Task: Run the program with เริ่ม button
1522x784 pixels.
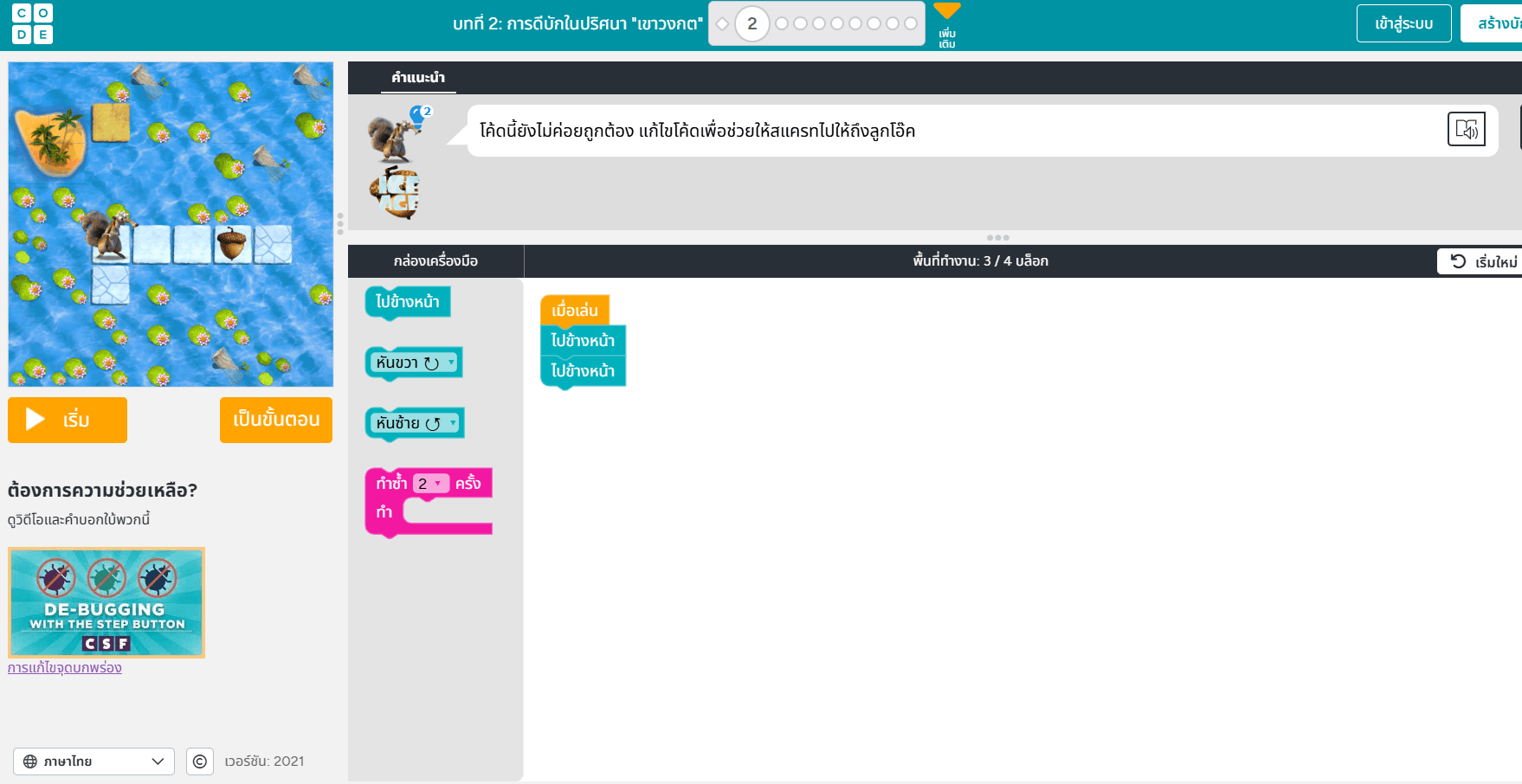Action: (68, 420)
